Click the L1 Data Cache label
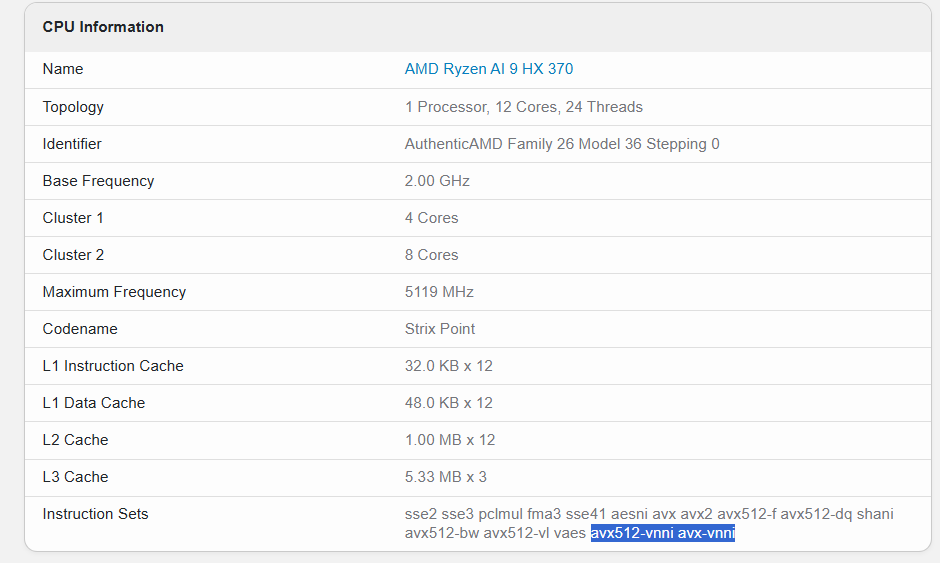 (94, 403)
